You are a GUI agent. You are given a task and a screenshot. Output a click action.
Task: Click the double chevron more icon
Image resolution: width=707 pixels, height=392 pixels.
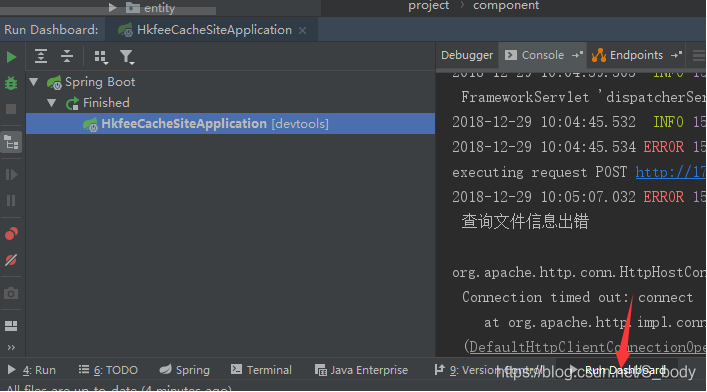[11, 347]
